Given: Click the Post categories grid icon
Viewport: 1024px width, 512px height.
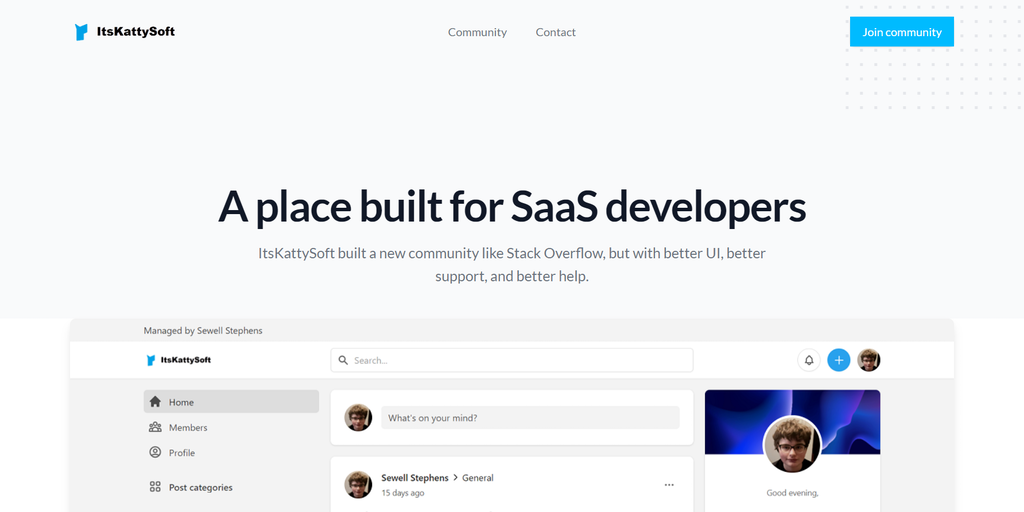Looking at the screenshot, I should tap(155, 487).
